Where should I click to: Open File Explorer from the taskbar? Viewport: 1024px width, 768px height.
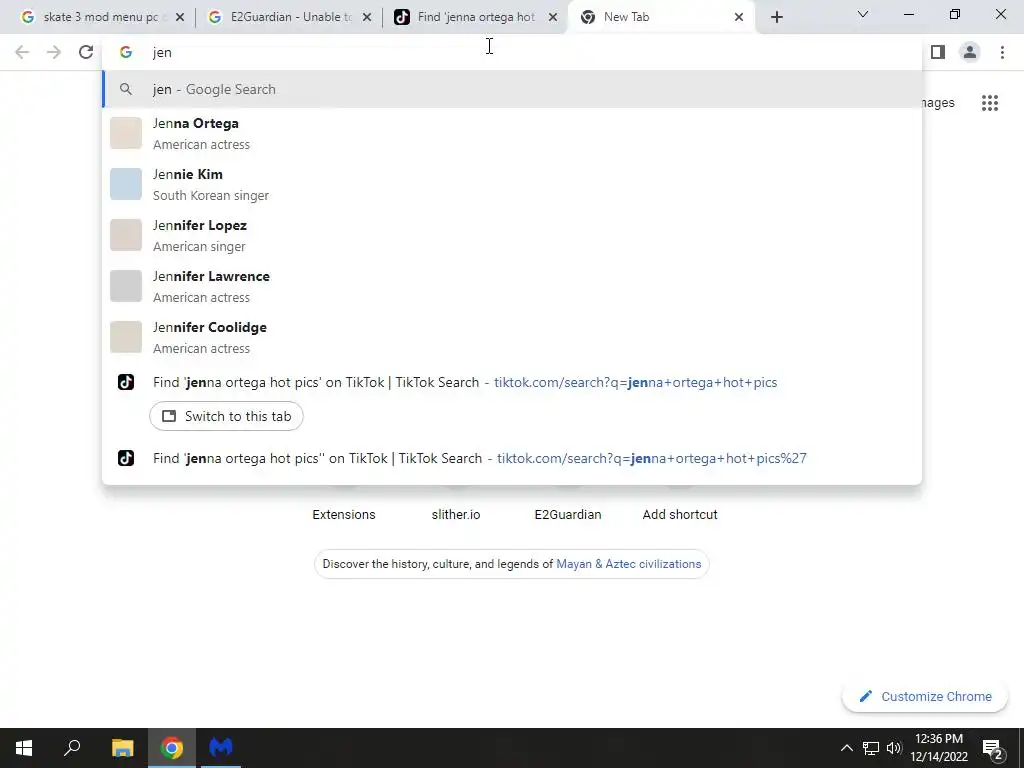[122, 748]
